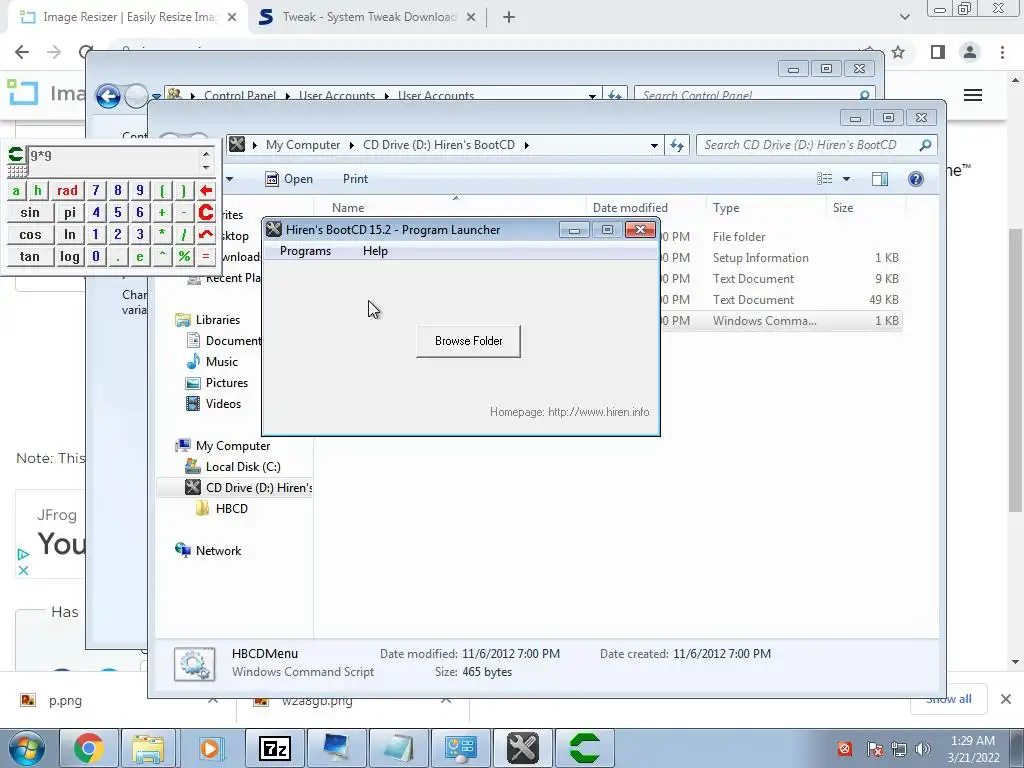Toggle the 'a' mode key on calculator
The image size is (1024, 768).
(16, 191)
